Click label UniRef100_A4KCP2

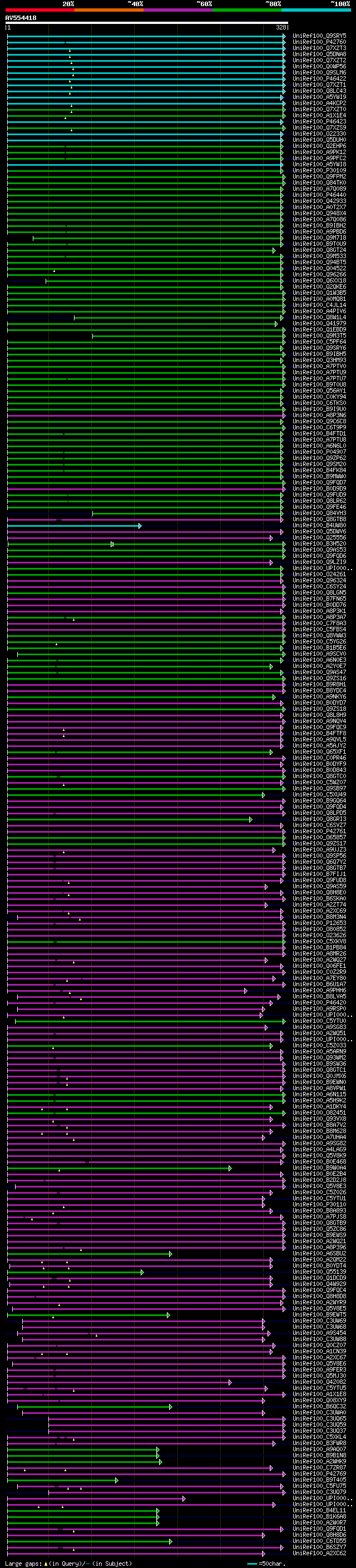coord(319,103)
